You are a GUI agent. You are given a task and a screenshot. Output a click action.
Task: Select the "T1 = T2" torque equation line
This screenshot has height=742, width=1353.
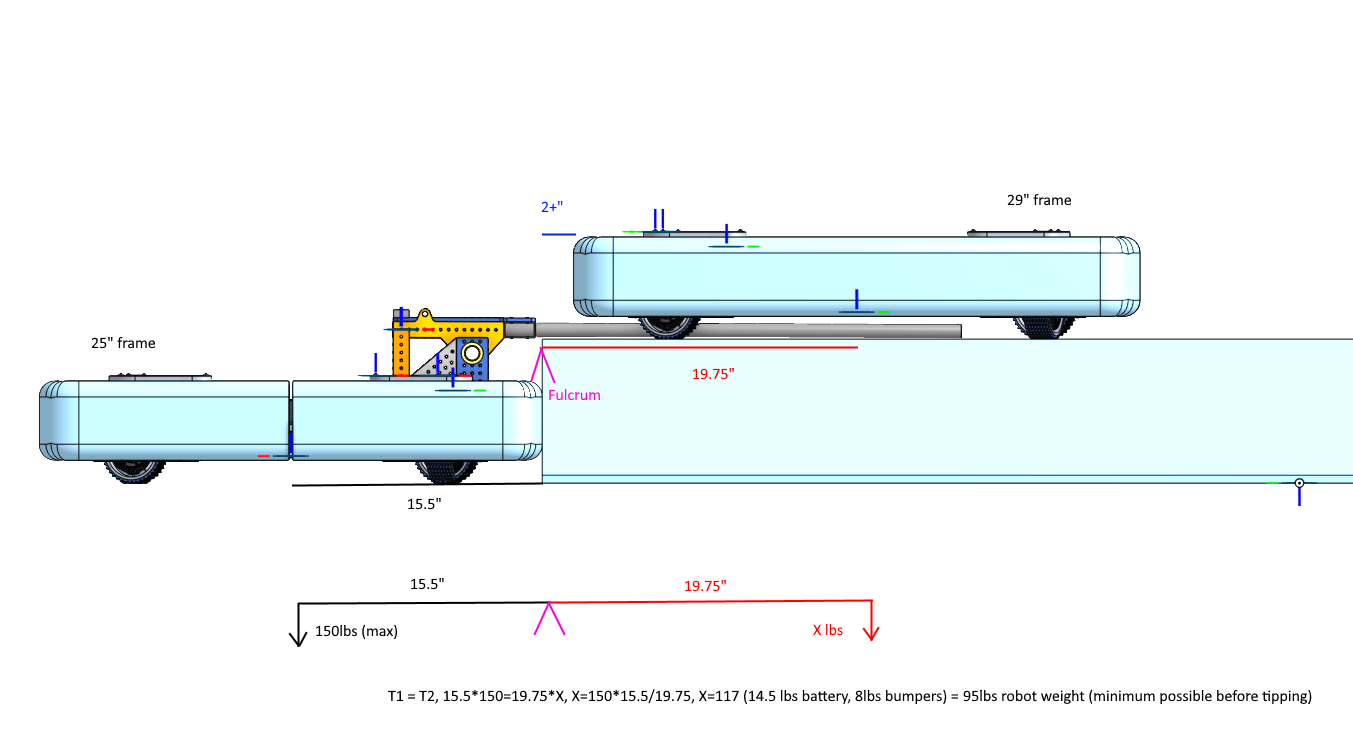pyautogui.click(x=849, y=696)
